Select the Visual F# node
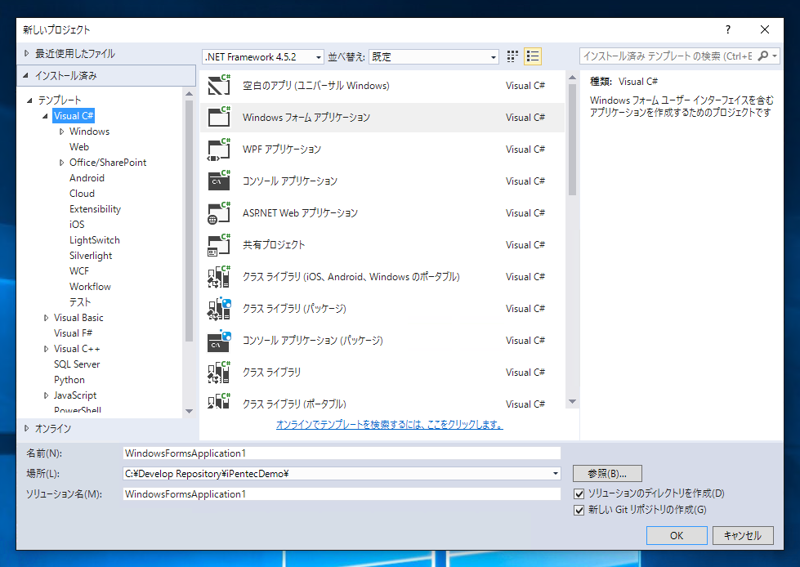Screen dimensions: 800x567 coord(73,333)
